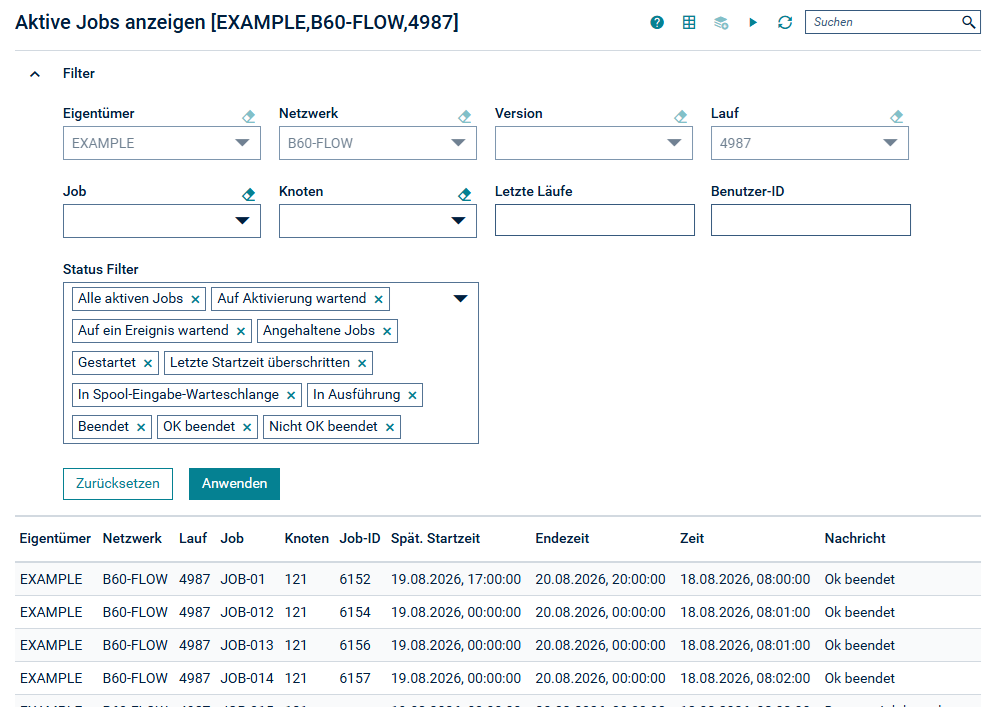Open the Knoten dropdown

tap(377, 221)
